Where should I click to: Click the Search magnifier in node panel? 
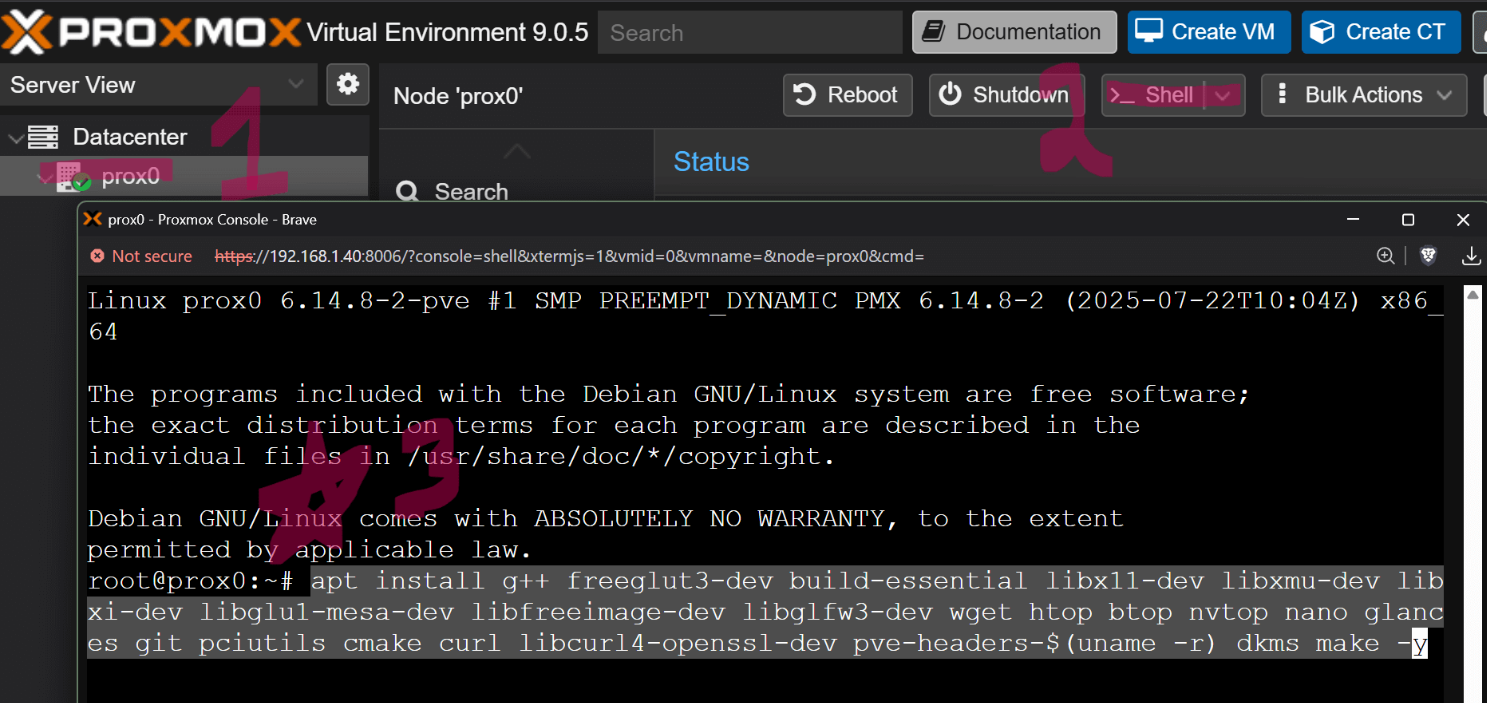coord(407,191)
